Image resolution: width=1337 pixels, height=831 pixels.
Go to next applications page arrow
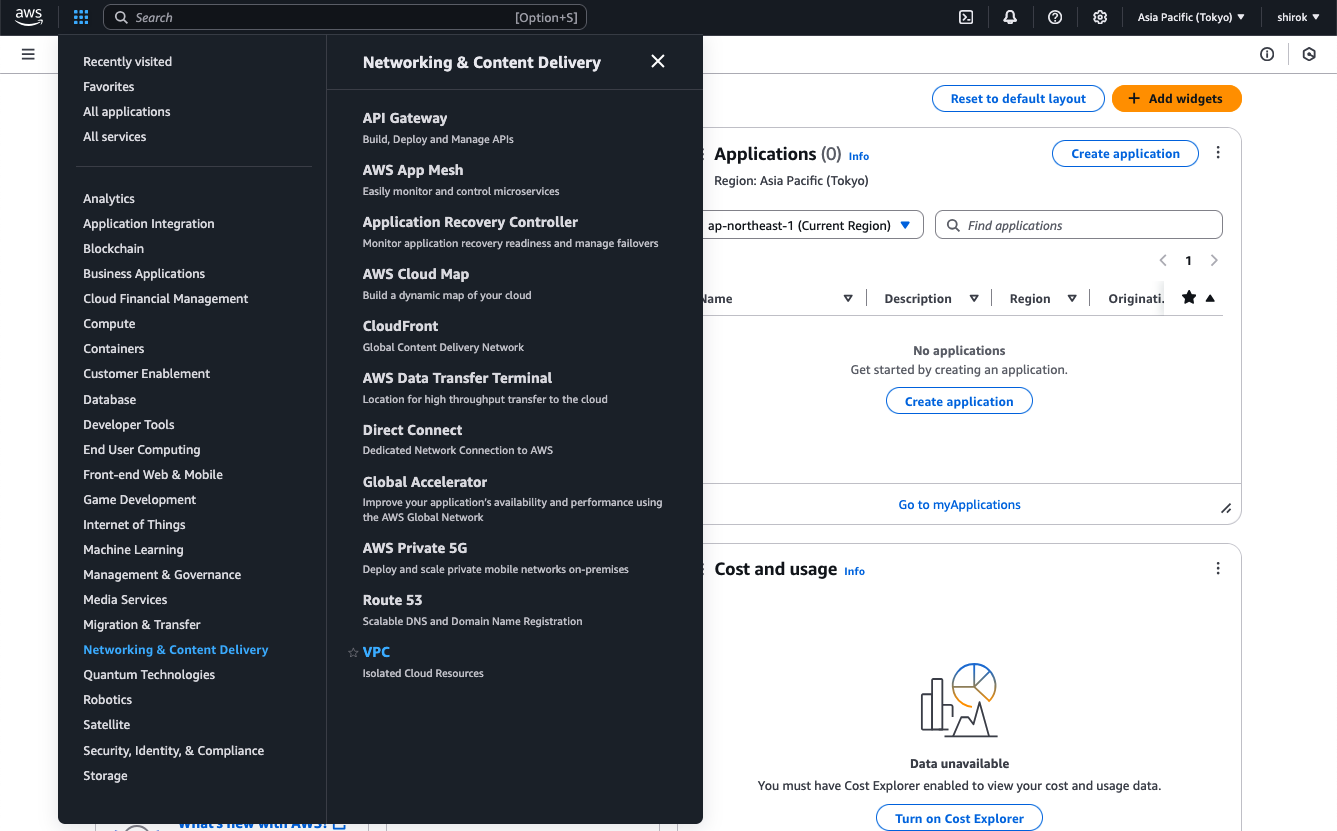pos(1214,260)
